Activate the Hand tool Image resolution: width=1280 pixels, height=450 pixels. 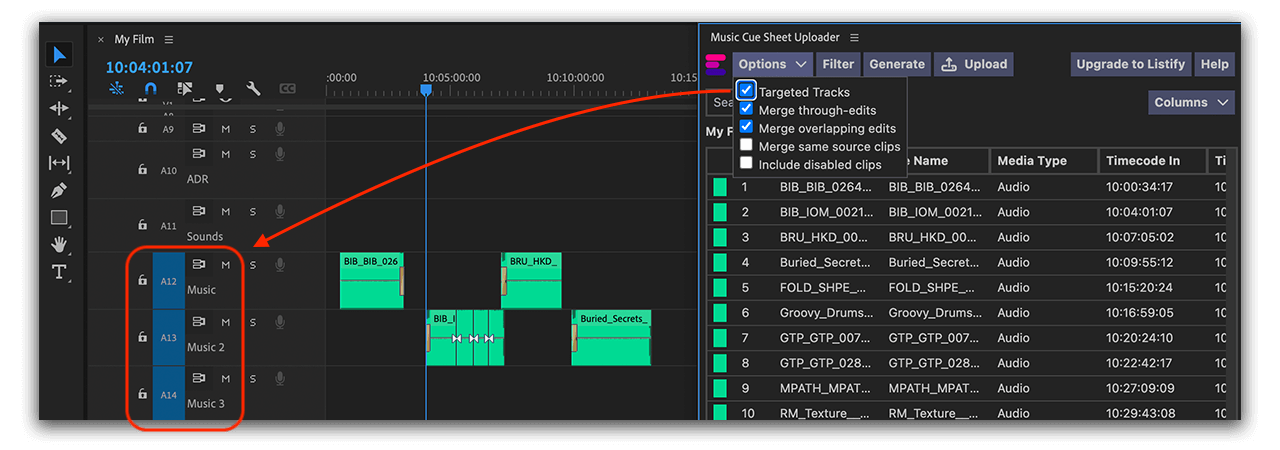[59, 245]
